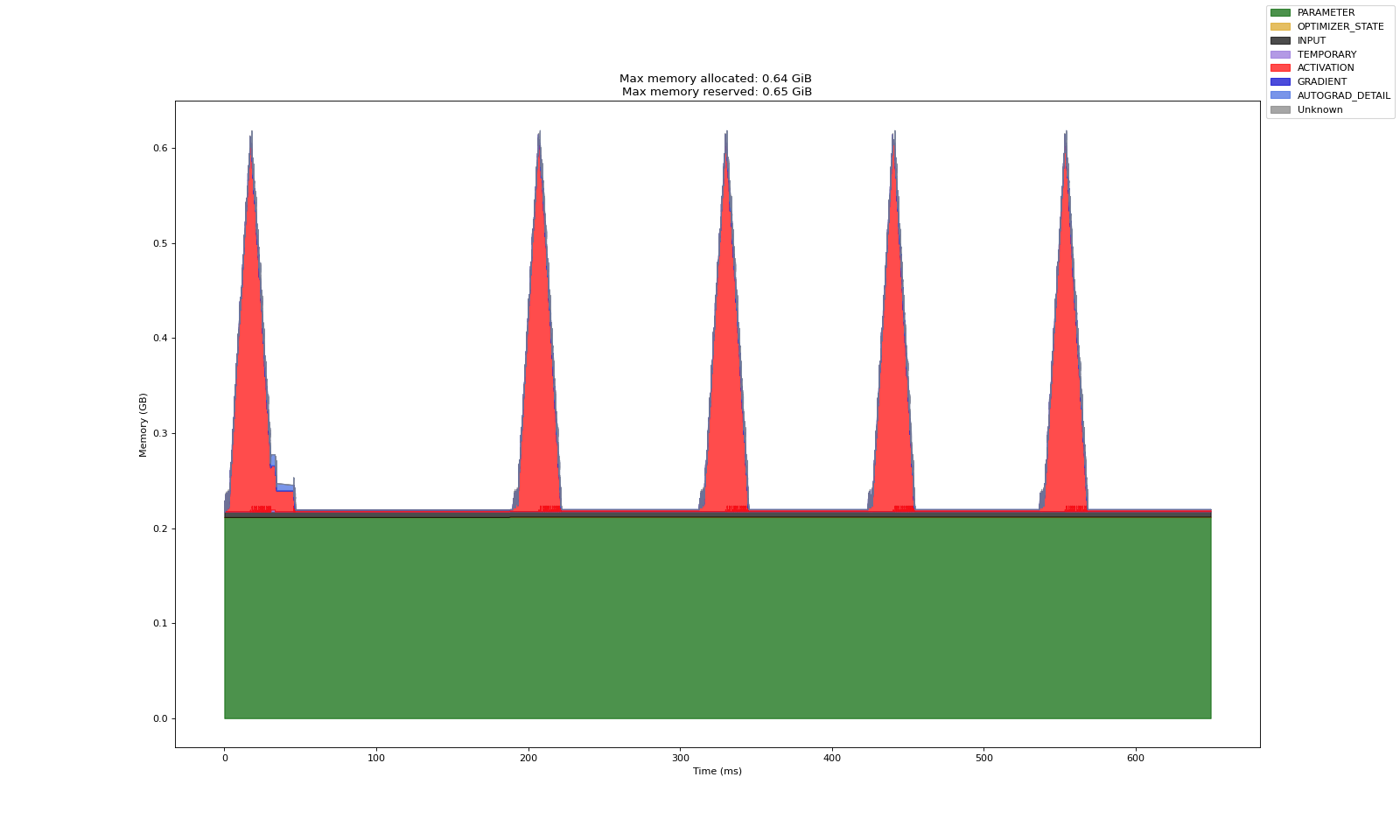Click the yellow OPTIMIZER_STATE legend swatch
Viewport: 1400px width, 840px height.
click(x=1280, y=27)
